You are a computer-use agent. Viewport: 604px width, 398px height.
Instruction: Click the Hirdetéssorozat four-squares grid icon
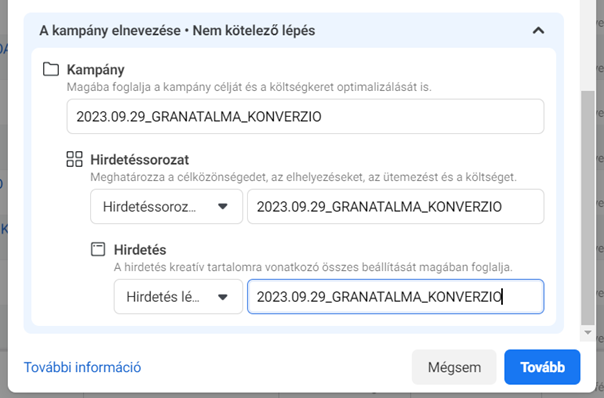(74, 159)
